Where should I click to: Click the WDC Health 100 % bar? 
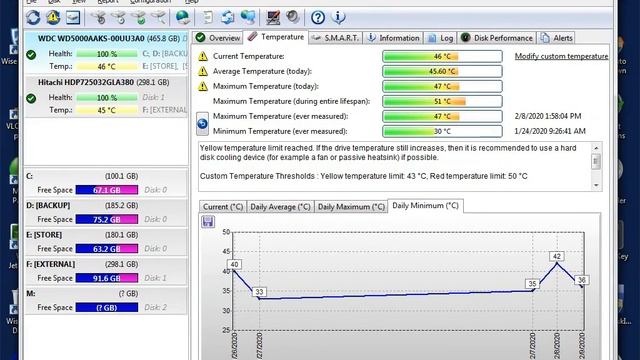pos(107,54)
